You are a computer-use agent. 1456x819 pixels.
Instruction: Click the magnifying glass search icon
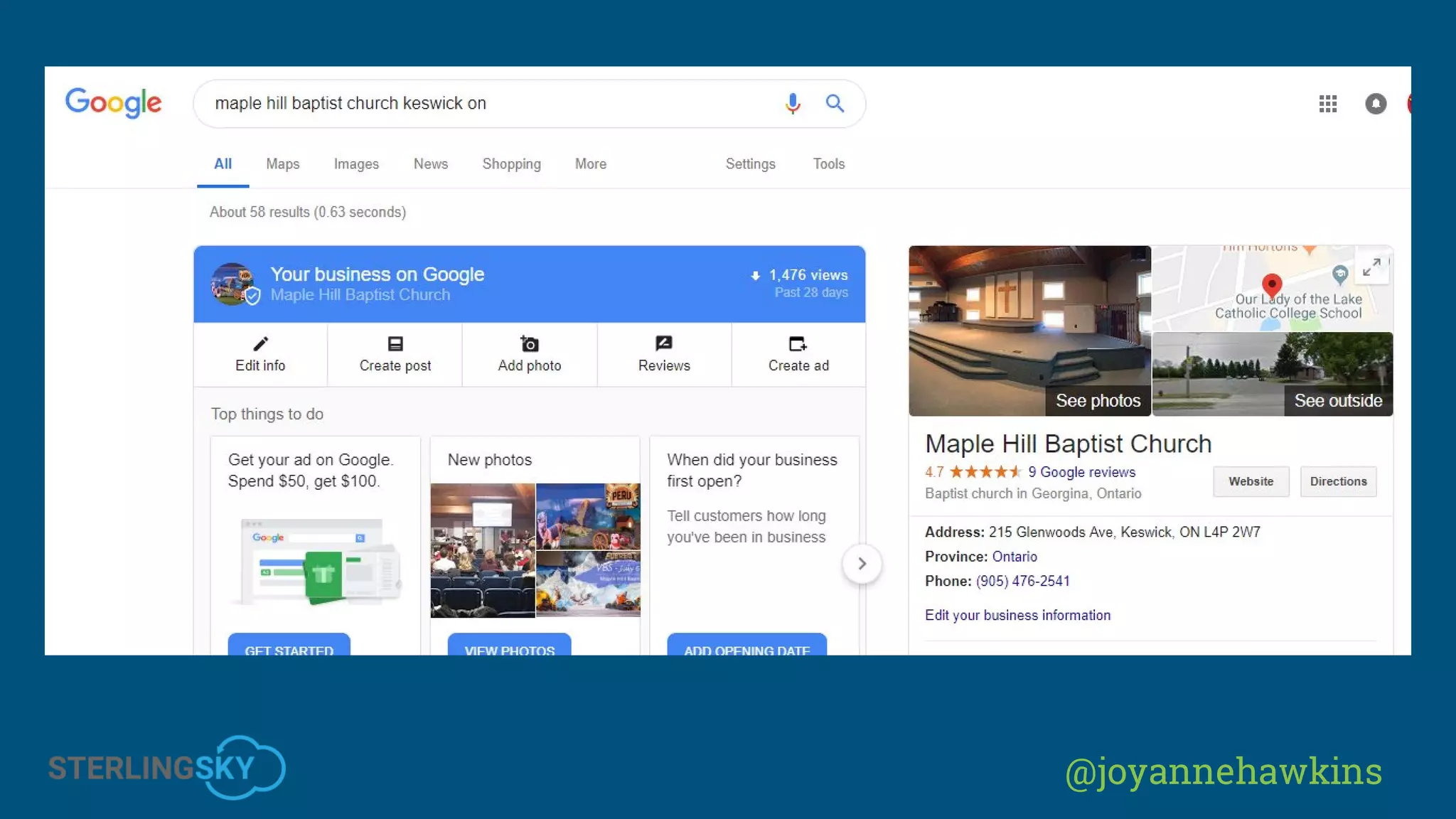pos(835,104)
